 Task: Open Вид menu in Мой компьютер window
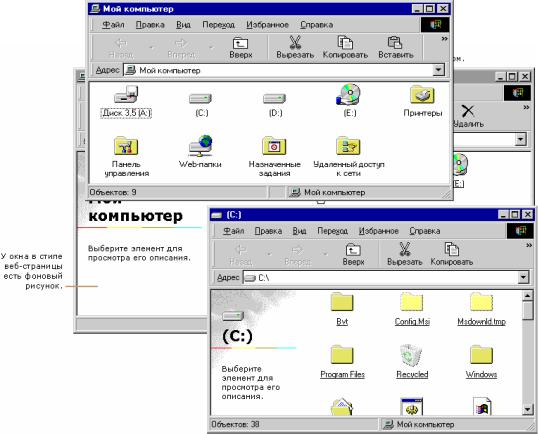click(183, 25)
